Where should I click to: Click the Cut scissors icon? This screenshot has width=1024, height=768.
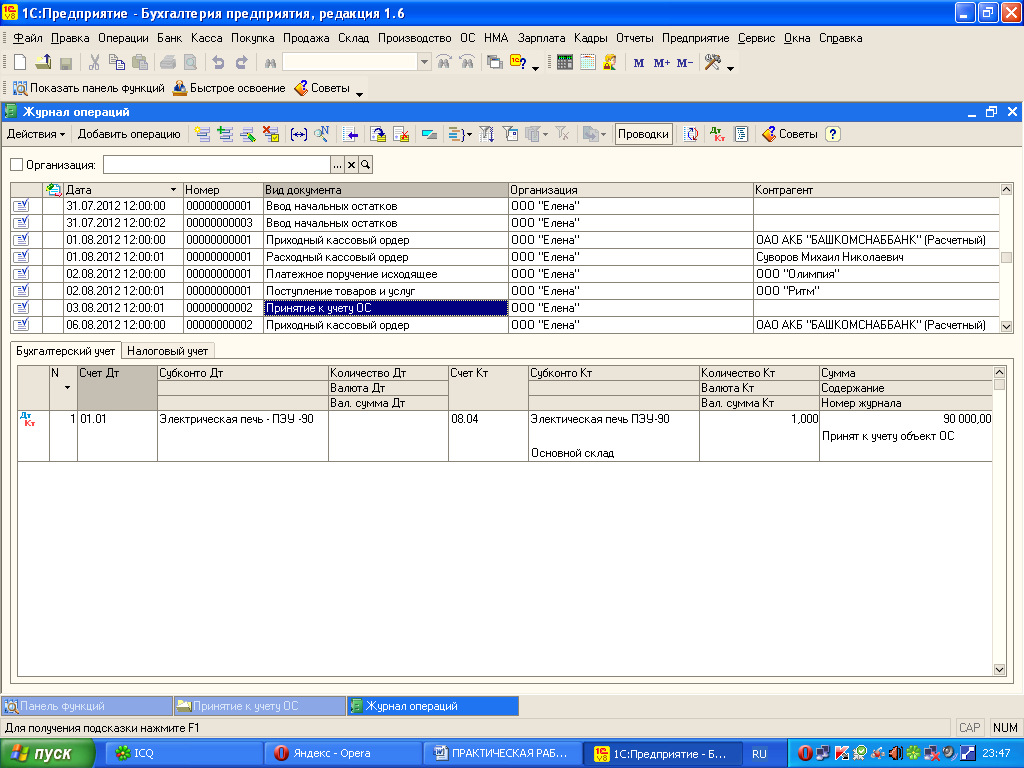click(x=94, y=63)
